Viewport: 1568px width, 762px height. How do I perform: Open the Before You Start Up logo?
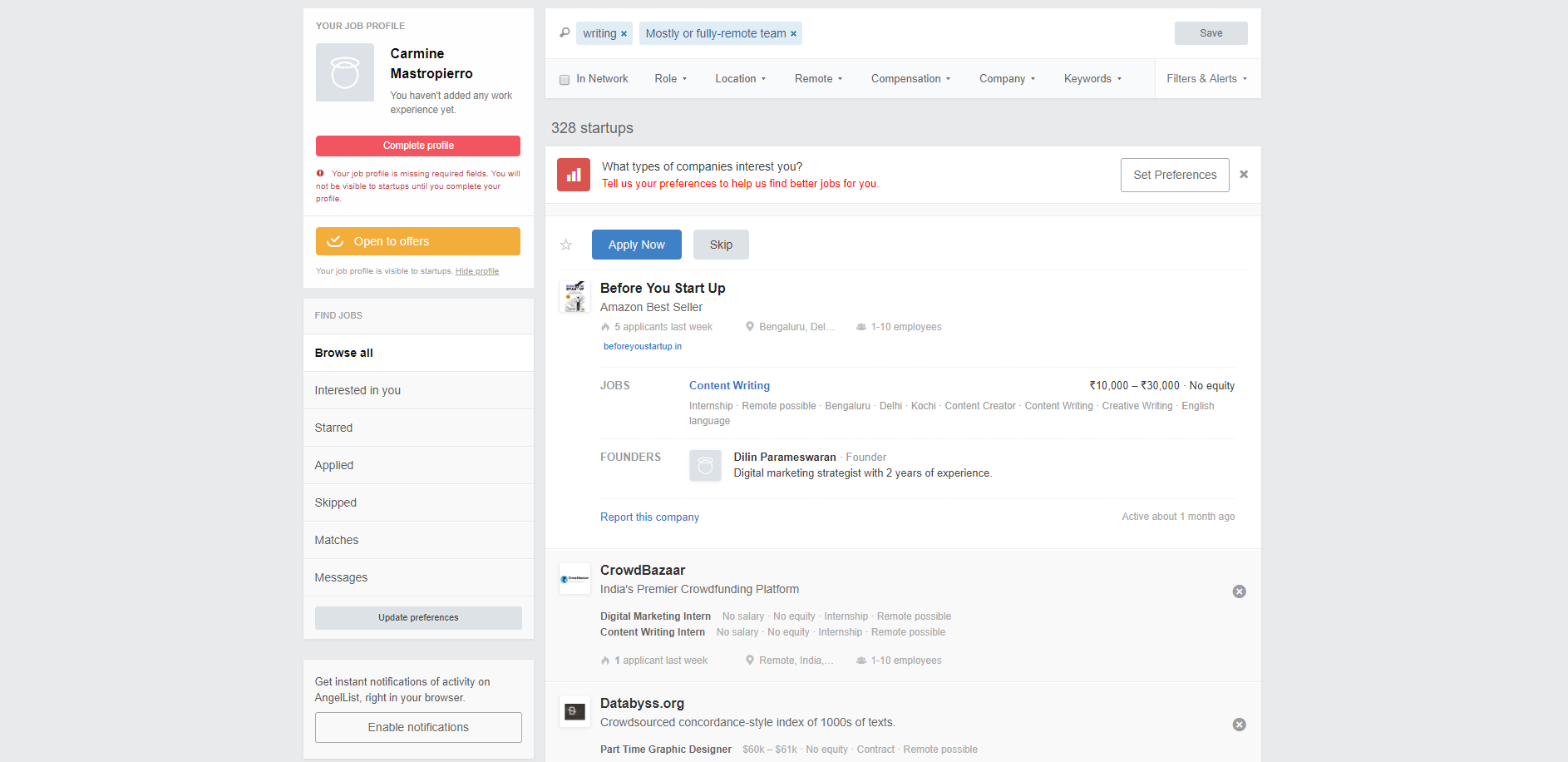(574, 297)
